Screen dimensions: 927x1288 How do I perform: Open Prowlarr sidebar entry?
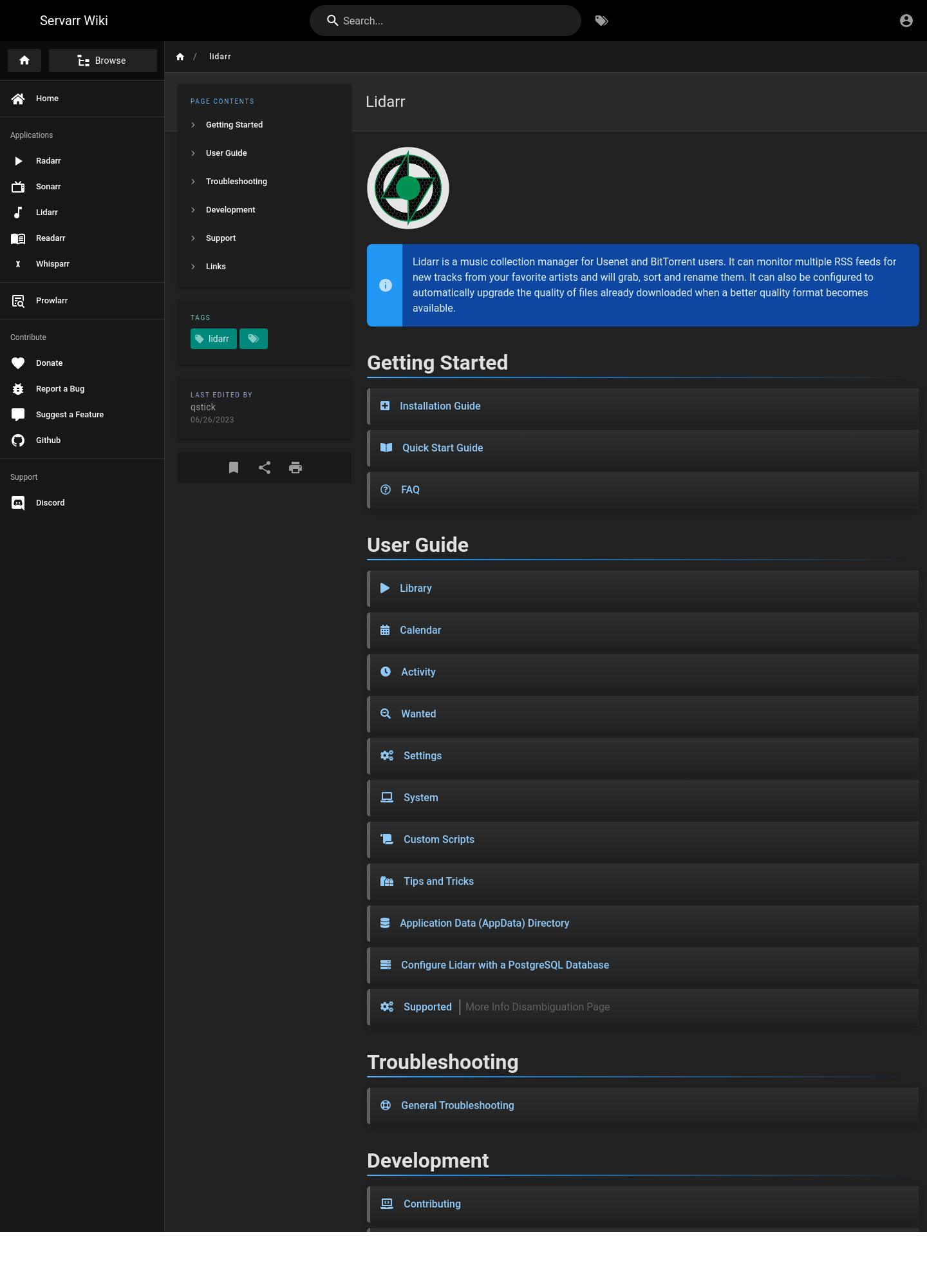click(x=82, y=301)
